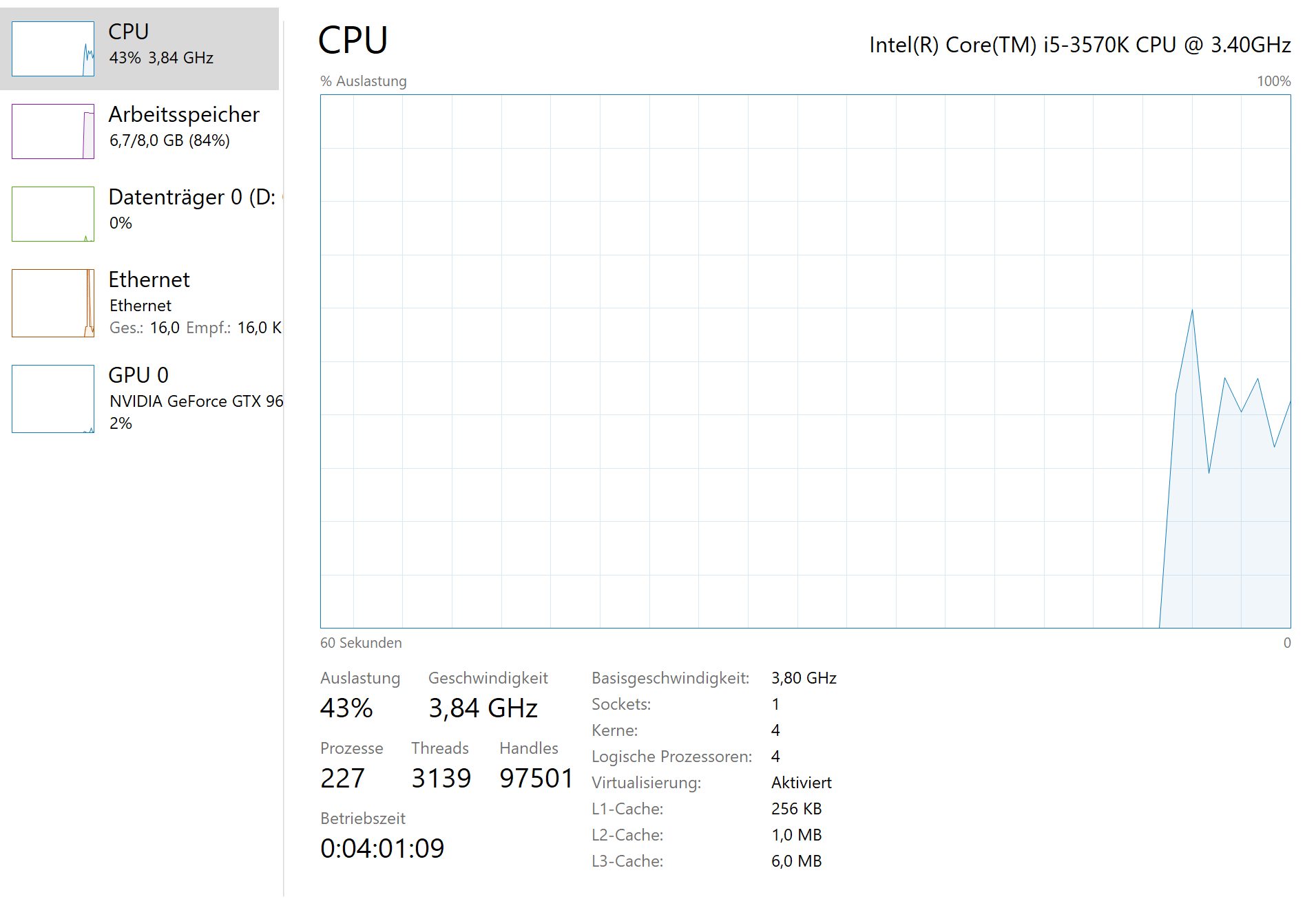Viewport: 1316px width, 919px height.
Task: Click the Handles count 97501
Action: (536, 779)
